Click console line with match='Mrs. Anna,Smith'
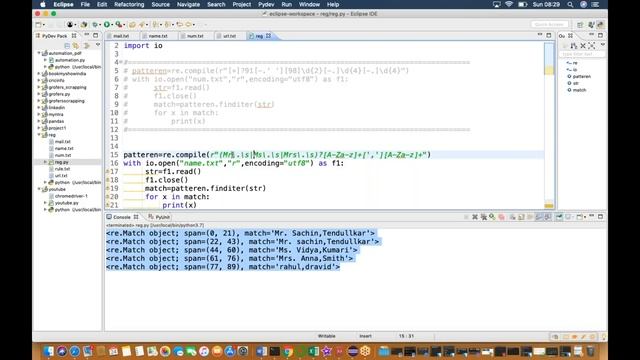The image size is (640, 360). pyautogui.click(x=229, y=258)
